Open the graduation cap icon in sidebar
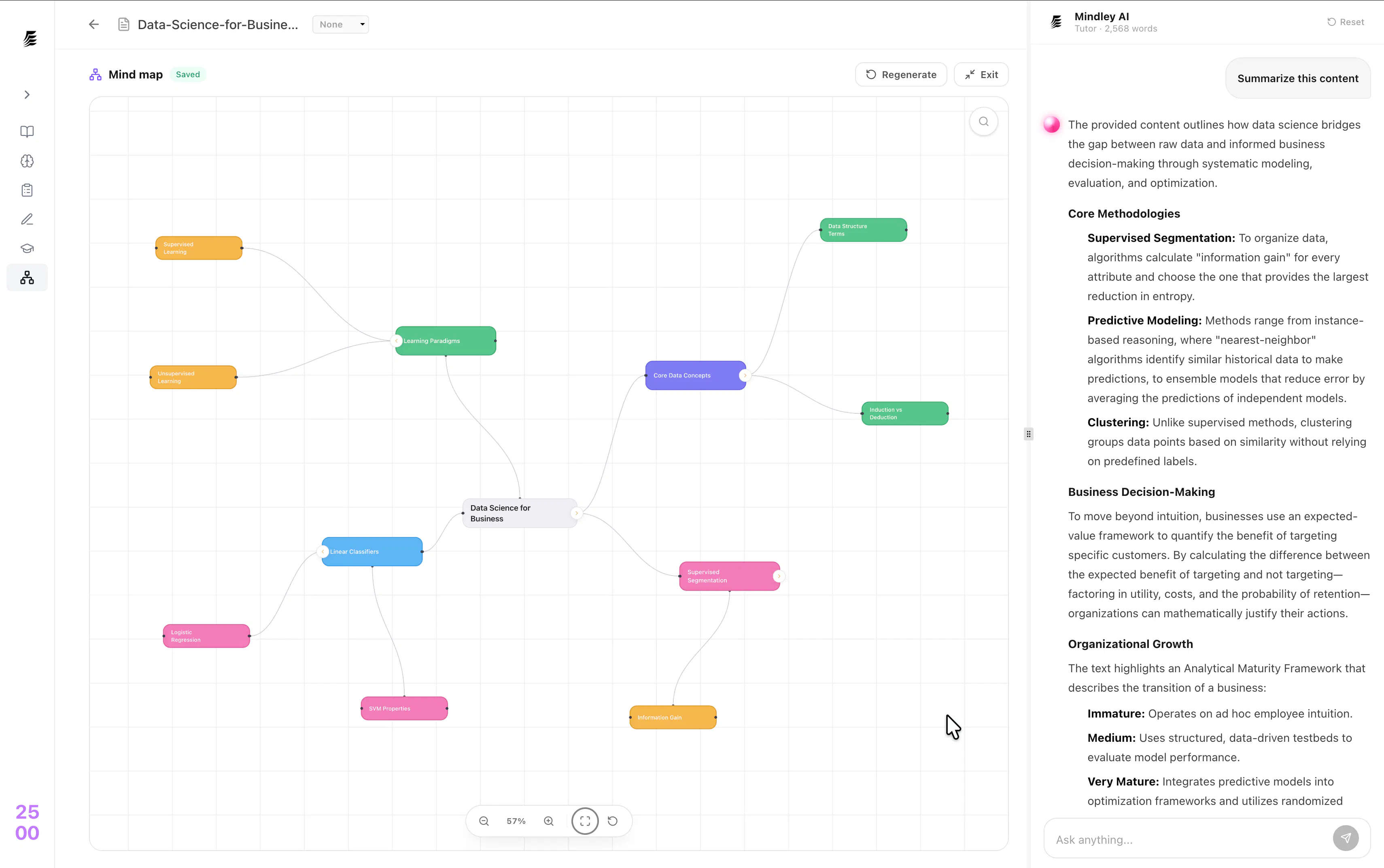Screen dimensions: 1384x868 pos(27,249)
